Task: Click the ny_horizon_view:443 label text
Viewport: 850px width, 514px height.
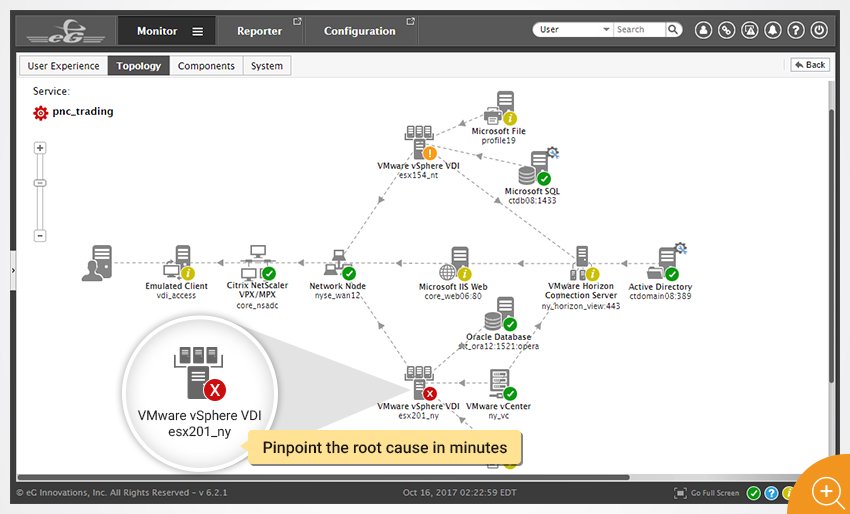Action: pos(581,306)
